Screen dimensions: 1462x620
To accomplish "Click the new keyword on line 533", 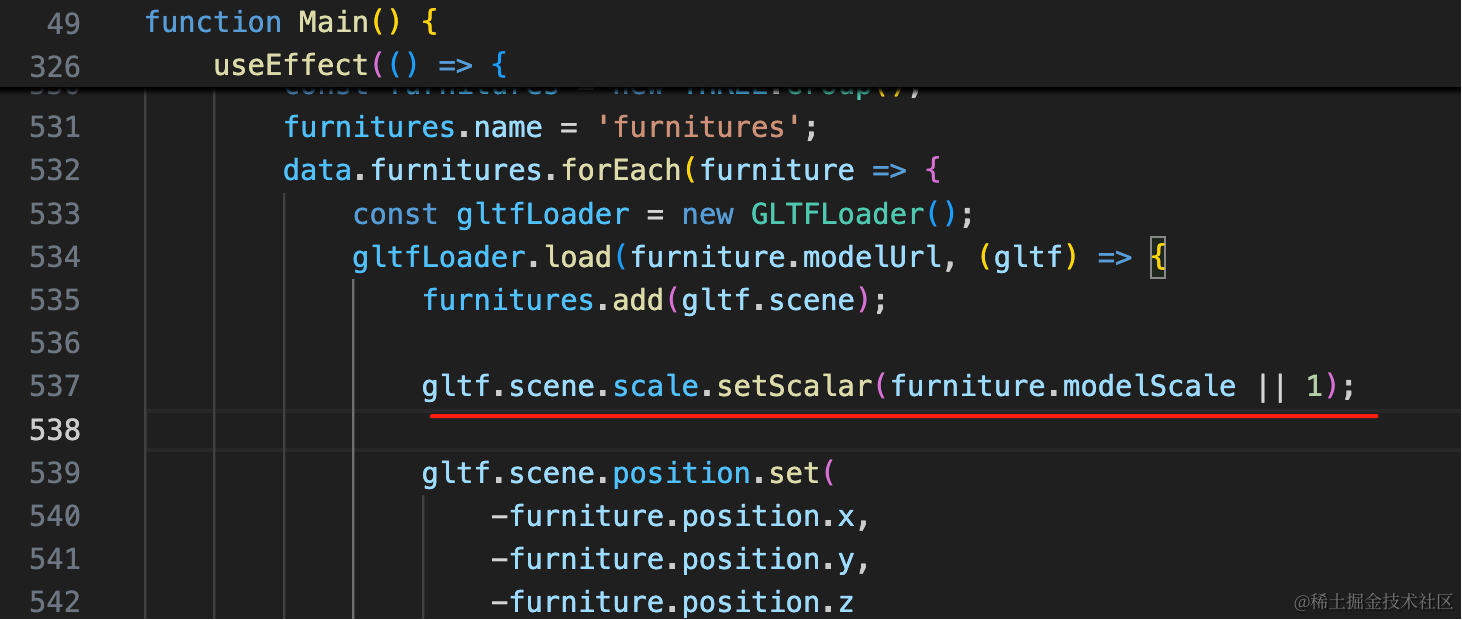I will point(707,214).
